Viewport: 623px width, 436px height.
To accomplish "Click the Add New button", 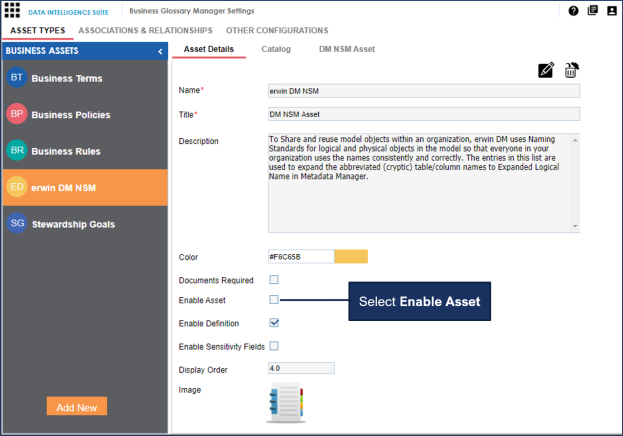I will coord(77,406).
